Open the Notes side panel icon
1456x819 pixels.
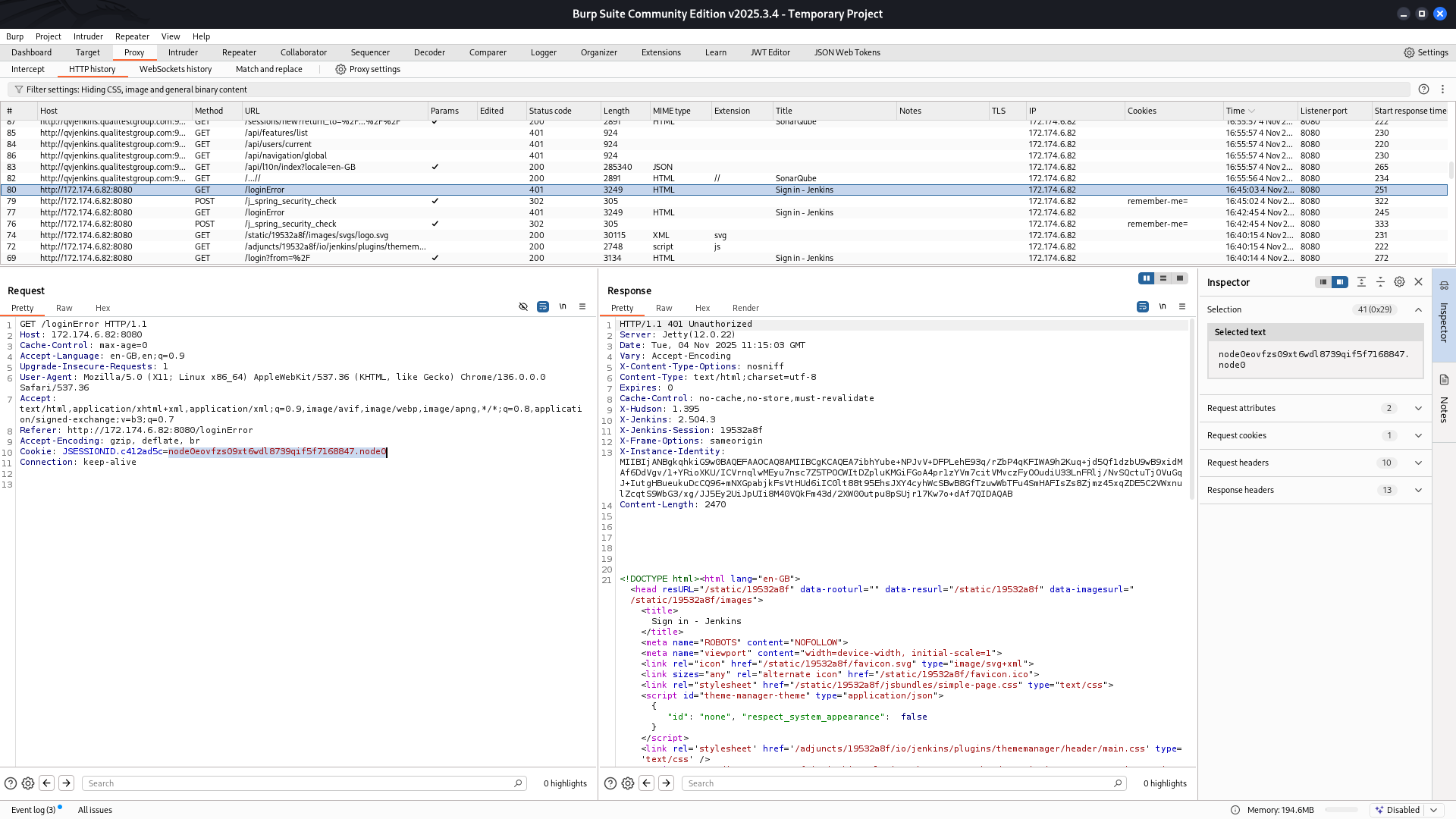click(1444, 380)
